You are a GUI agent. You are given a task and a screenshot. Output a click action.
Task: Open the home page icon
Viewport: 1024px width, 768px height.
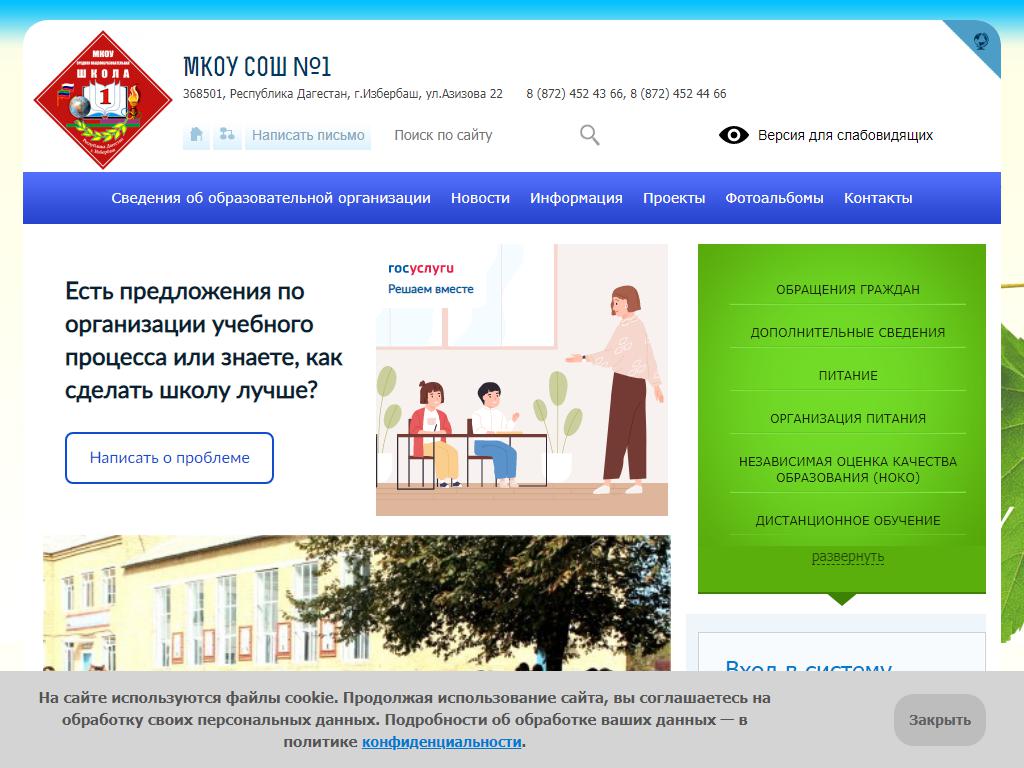196,135
